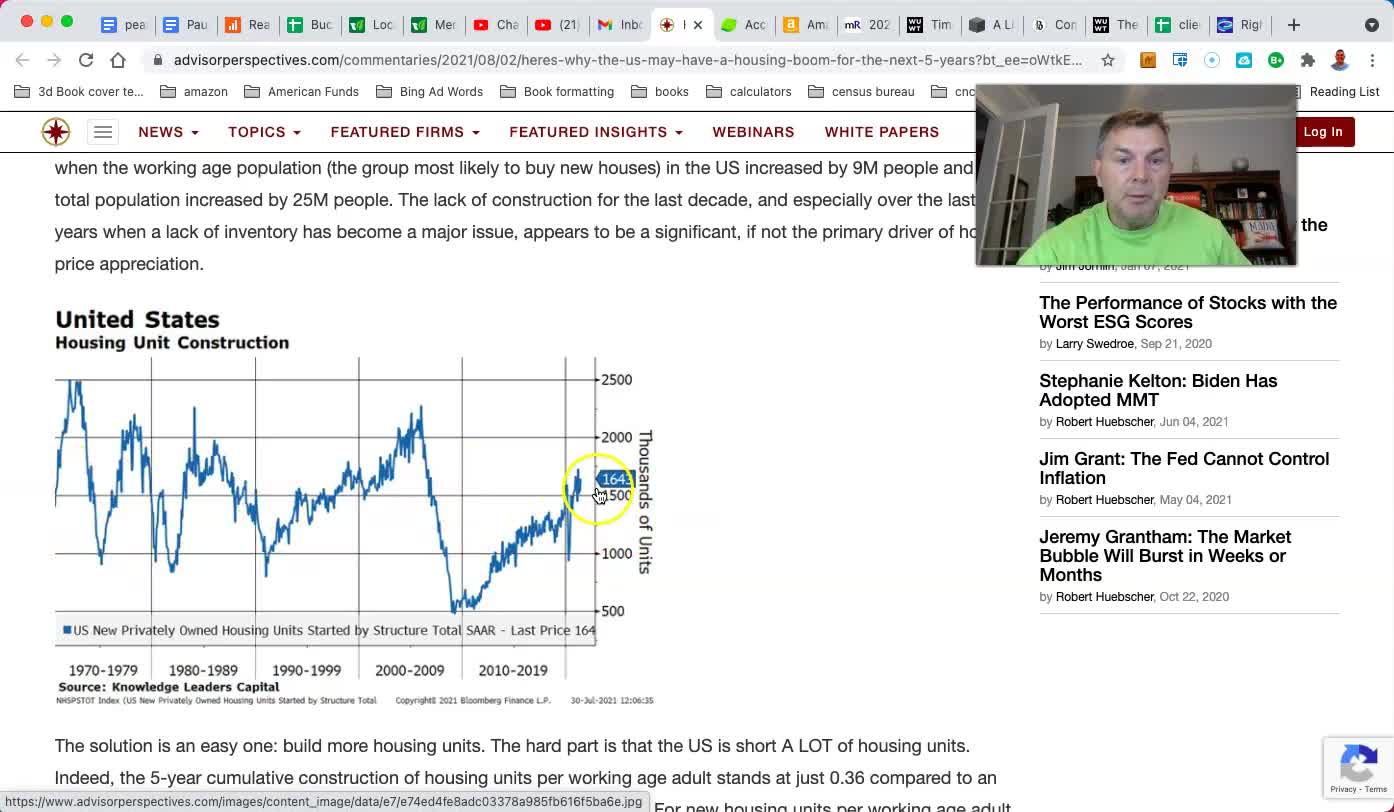Click the blue window-shield extension icon
The width and height of the screenshot is (1394, 812).
point(1180,60)
